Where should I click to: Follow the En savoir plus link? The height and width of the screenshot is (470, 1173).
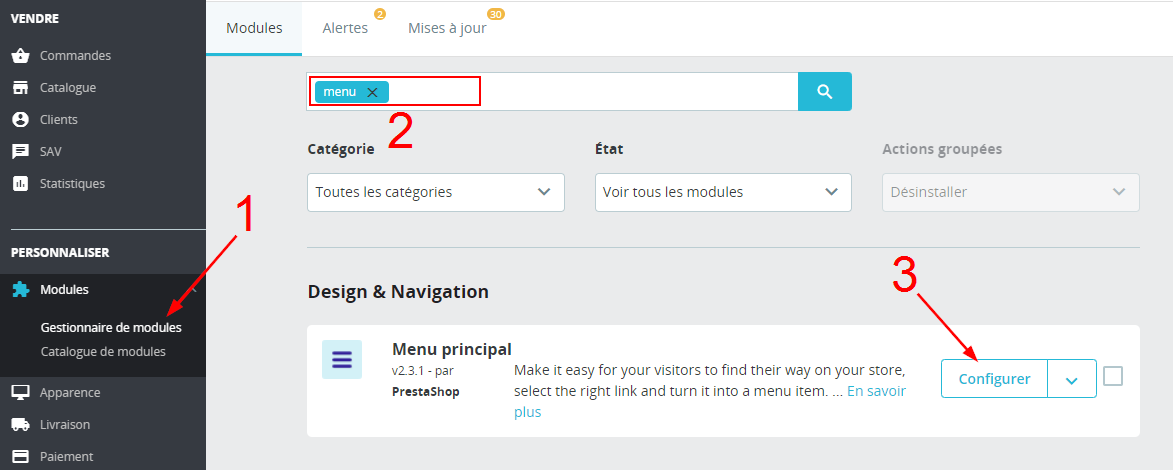876,391
